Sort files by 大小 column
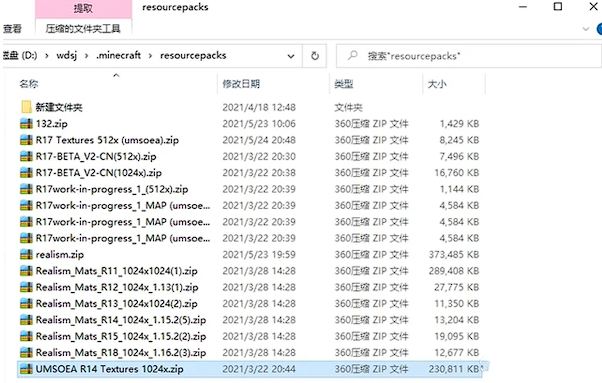Viewport: 602px width, 383px height. [437, 84]
